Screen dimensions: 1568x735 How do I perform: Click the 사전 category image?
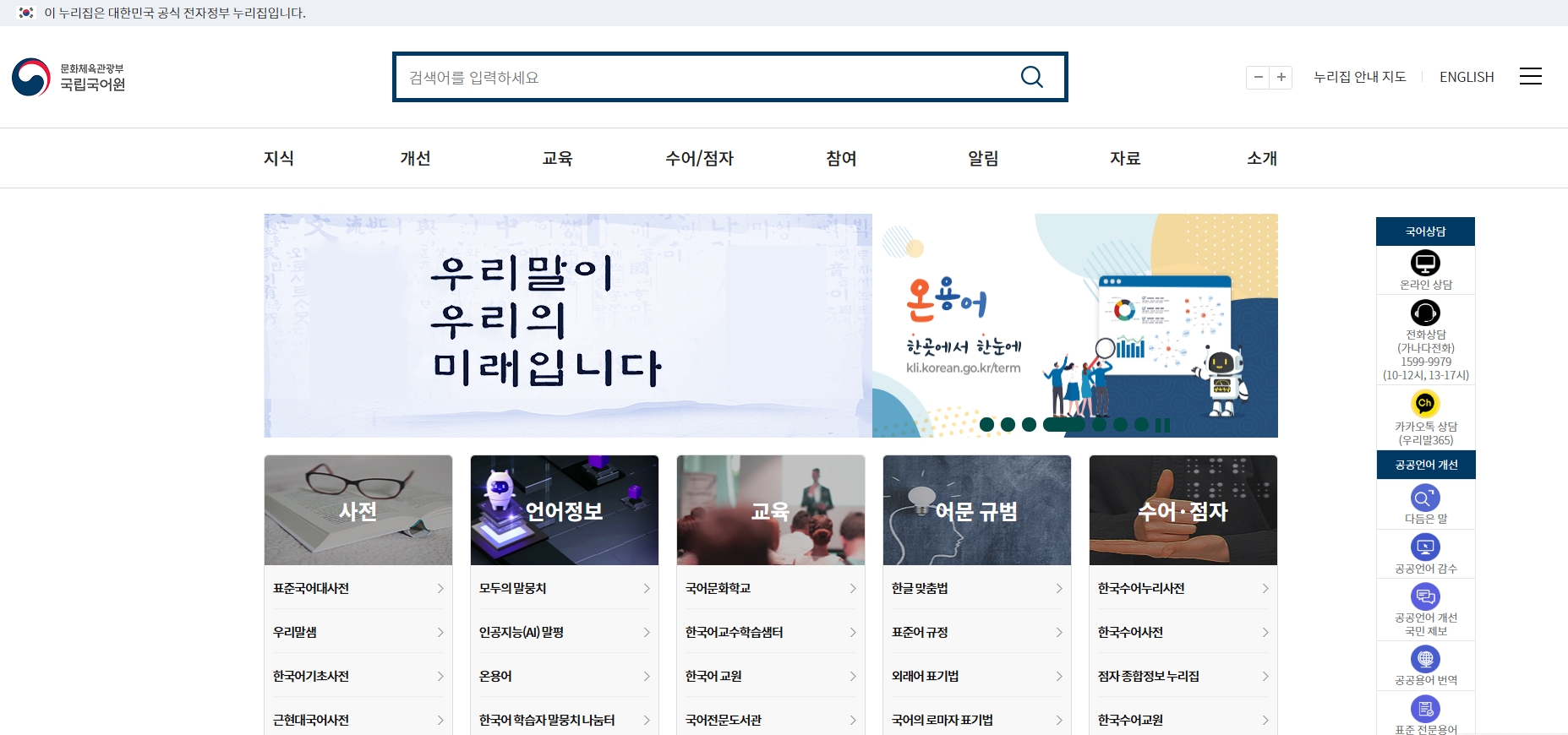pos(358,510)
